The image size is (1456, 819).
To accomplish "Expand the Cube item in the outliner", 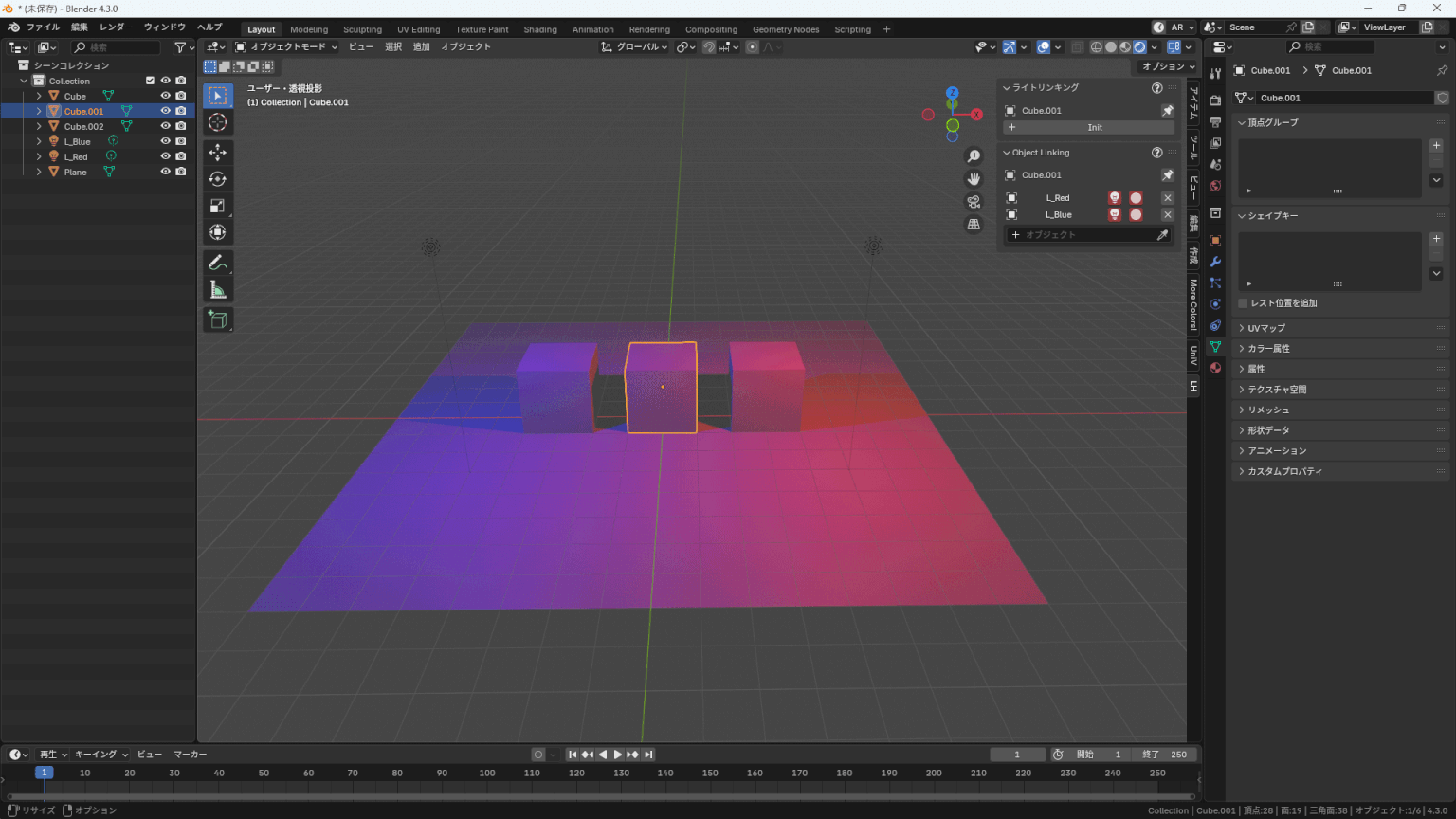I will click(x=39, y=96).
